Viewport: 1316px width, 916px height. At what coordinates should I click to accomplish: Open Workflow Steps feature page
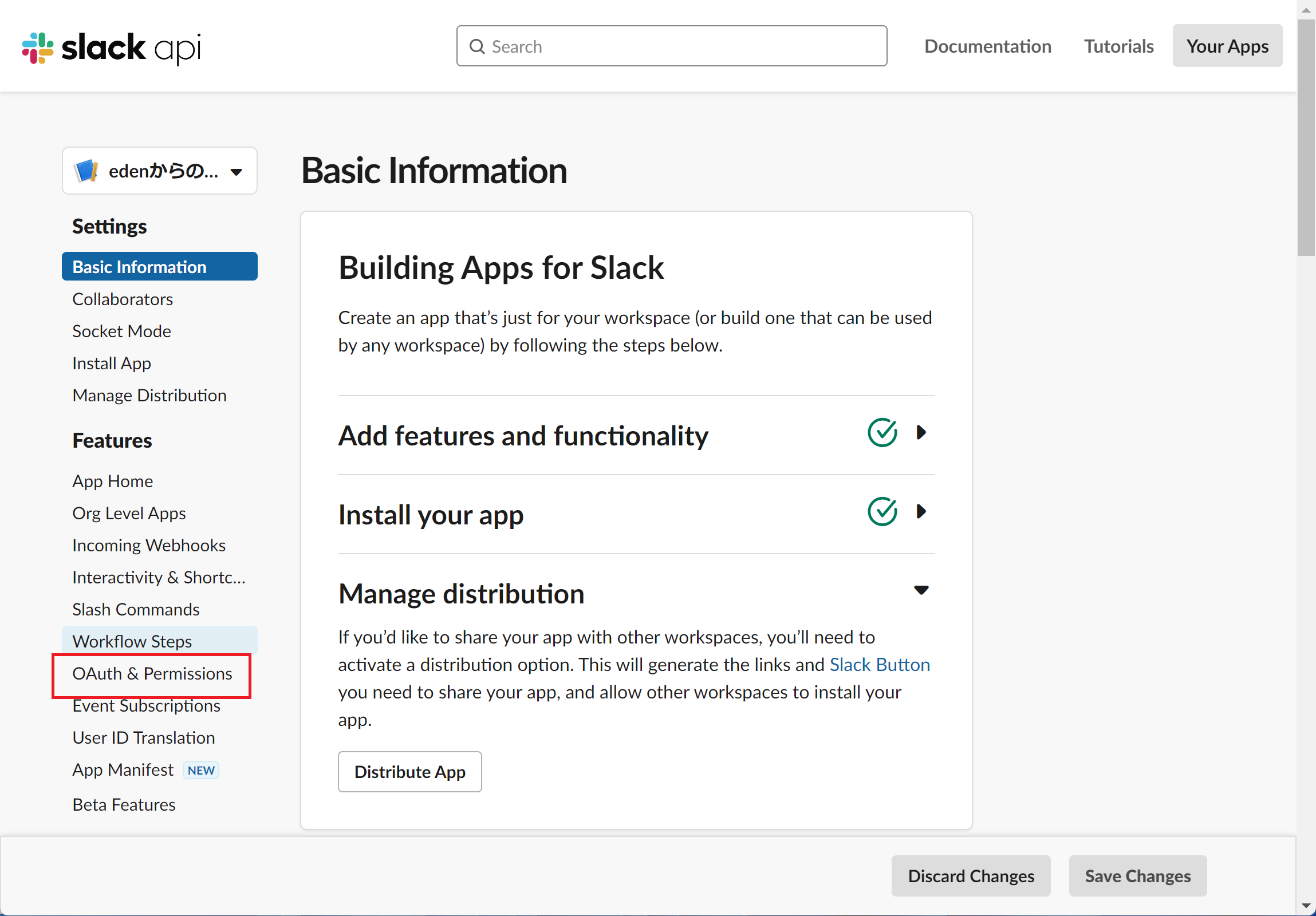[x=159, y=642]
